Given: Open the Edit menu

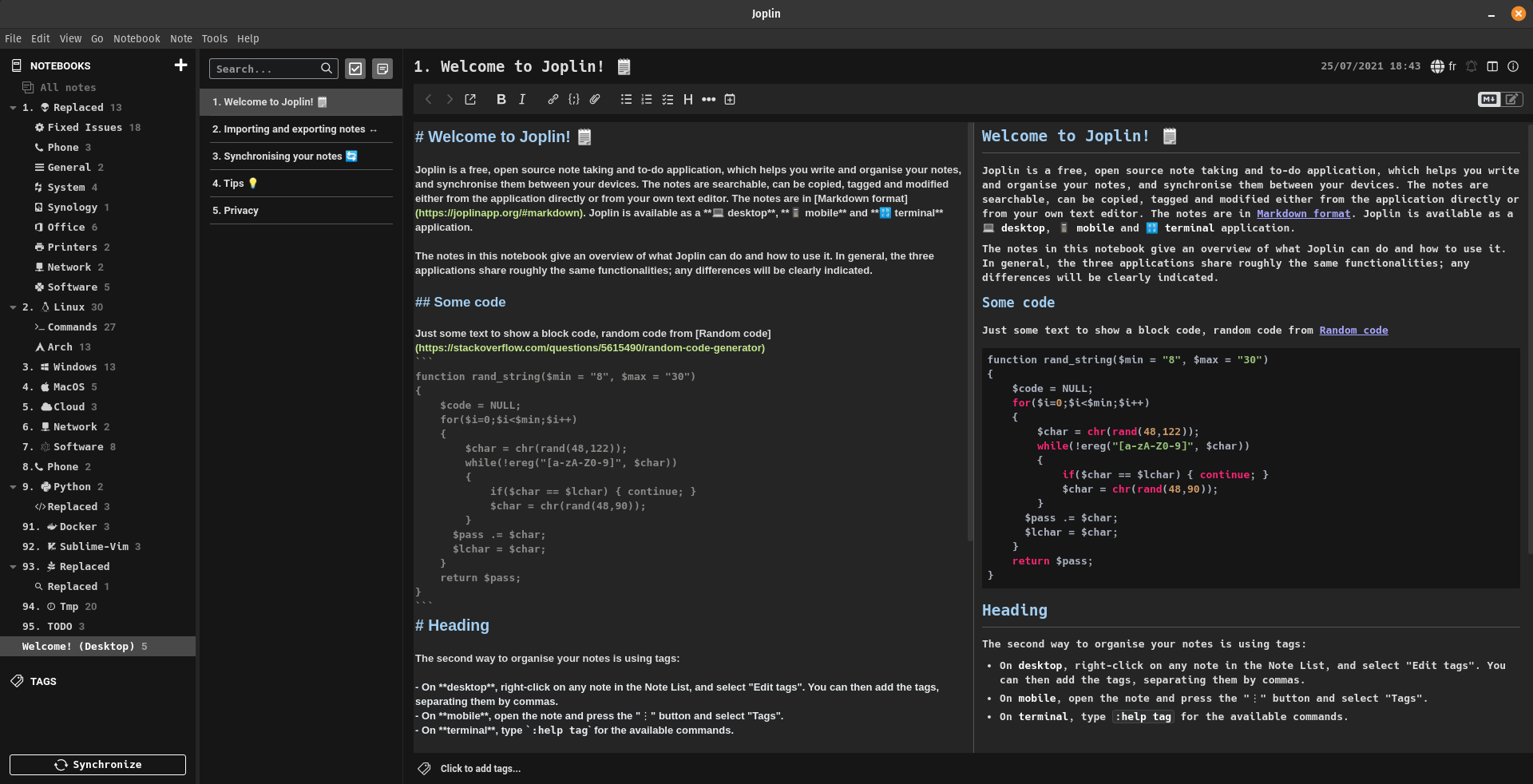Looking at the screenshot, I should point(40,38).
